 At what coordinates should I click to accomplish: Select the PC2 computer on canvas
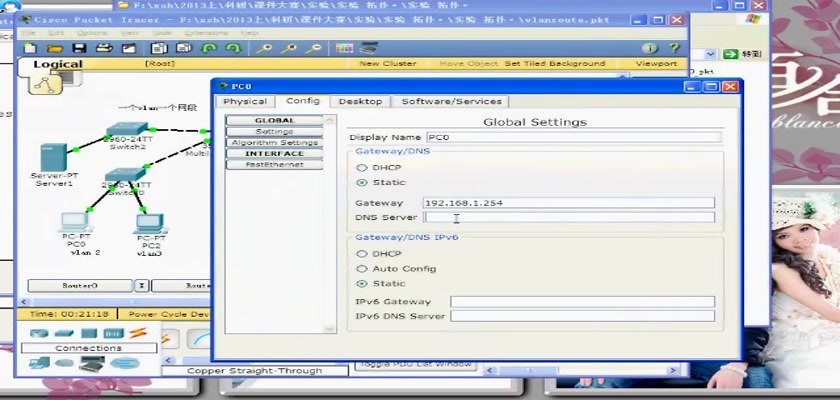click(149, 224)
